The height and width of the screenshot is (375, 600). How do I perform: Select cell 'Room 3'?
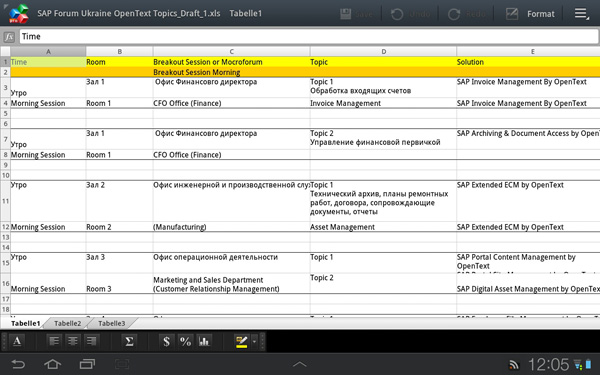click(x=119, y=284)
